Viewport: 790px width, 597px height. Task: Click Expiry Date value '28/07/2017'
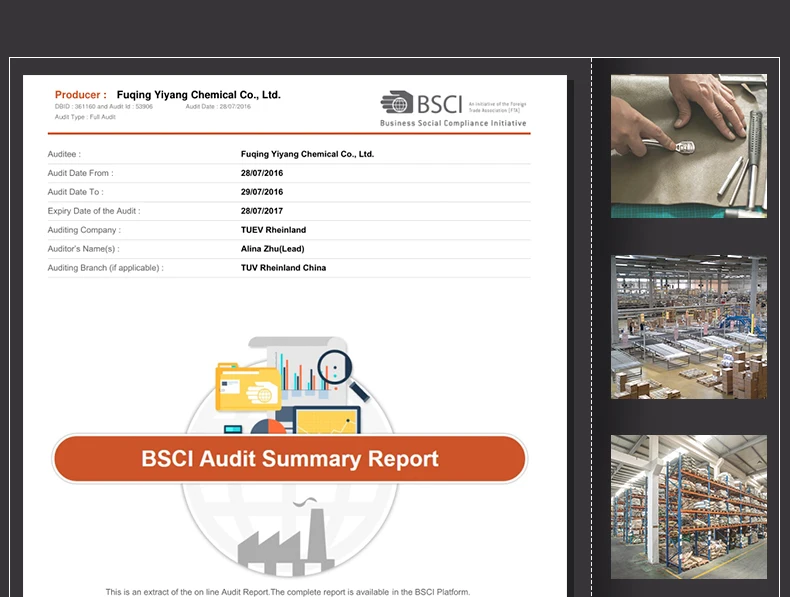(x=262, y=211)
